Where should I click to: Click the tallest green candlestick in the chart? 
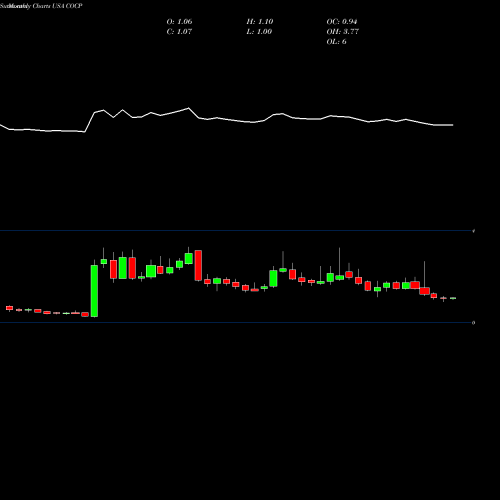click(94, 291)
